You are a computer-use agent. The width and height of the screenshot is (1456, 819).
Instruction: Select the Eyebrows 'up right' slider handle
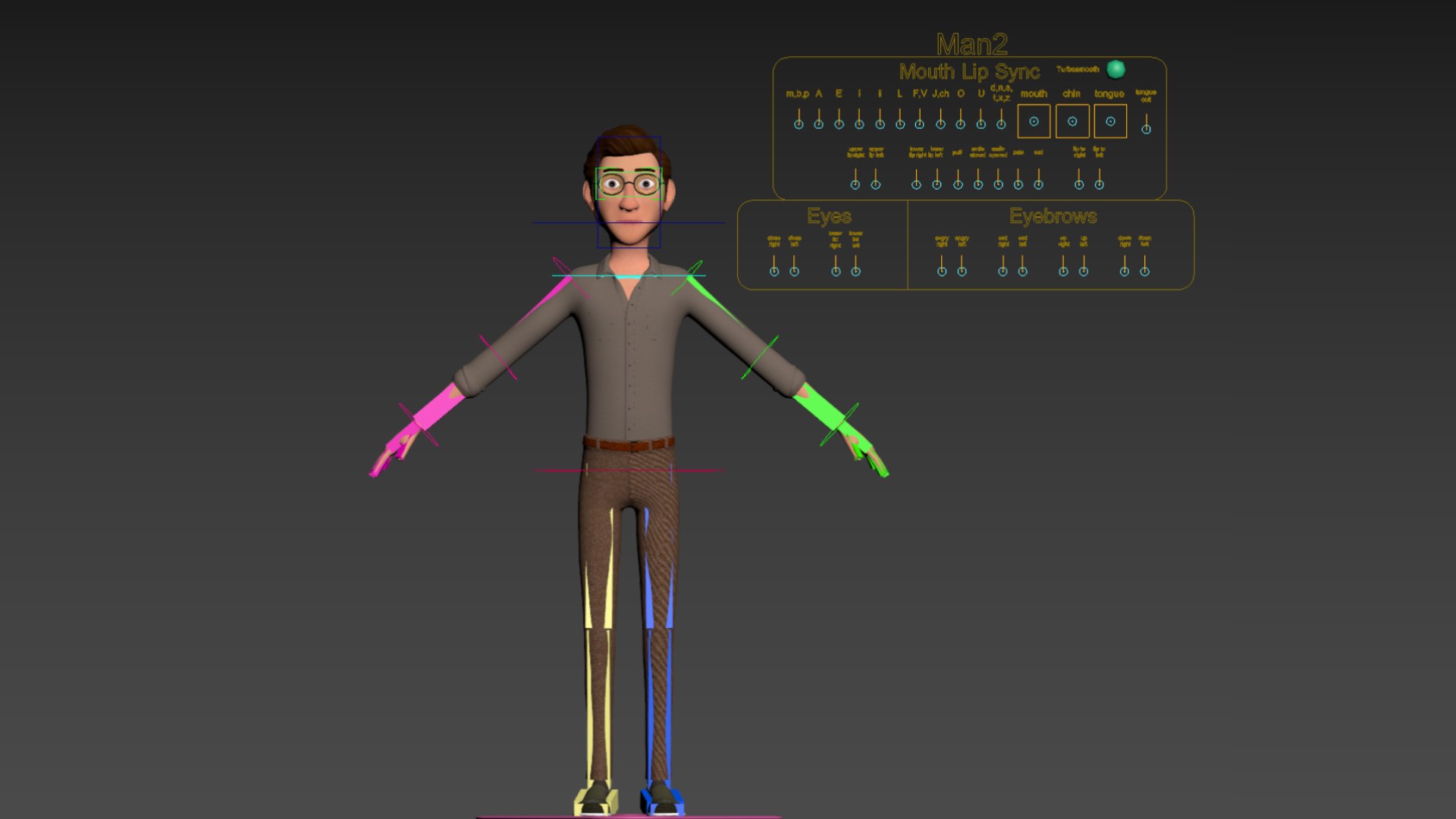click(x=1063, y=271)
